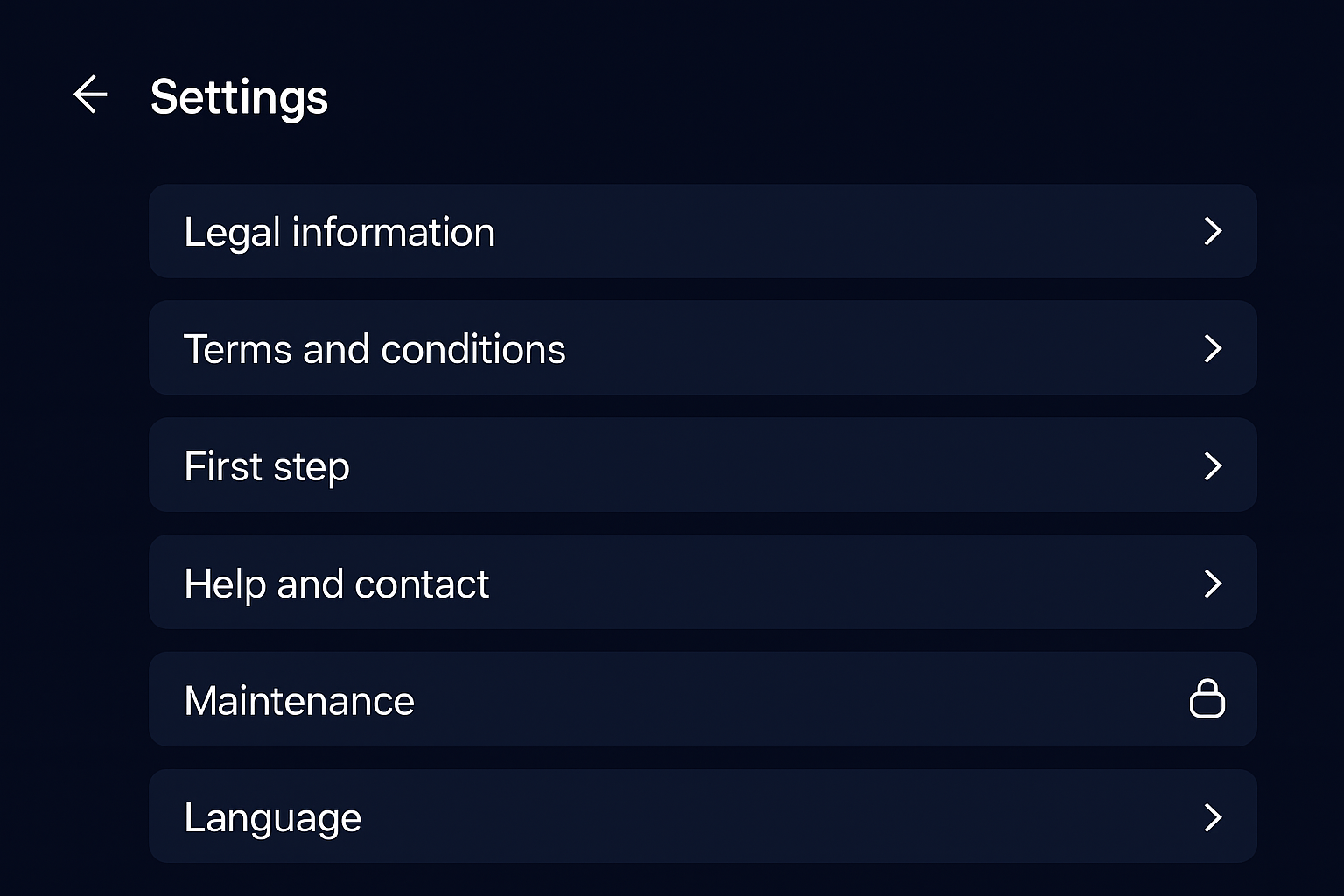Open the First step entry text
1344x896 pixels.
pyautogui.click(x=267, y=466)
